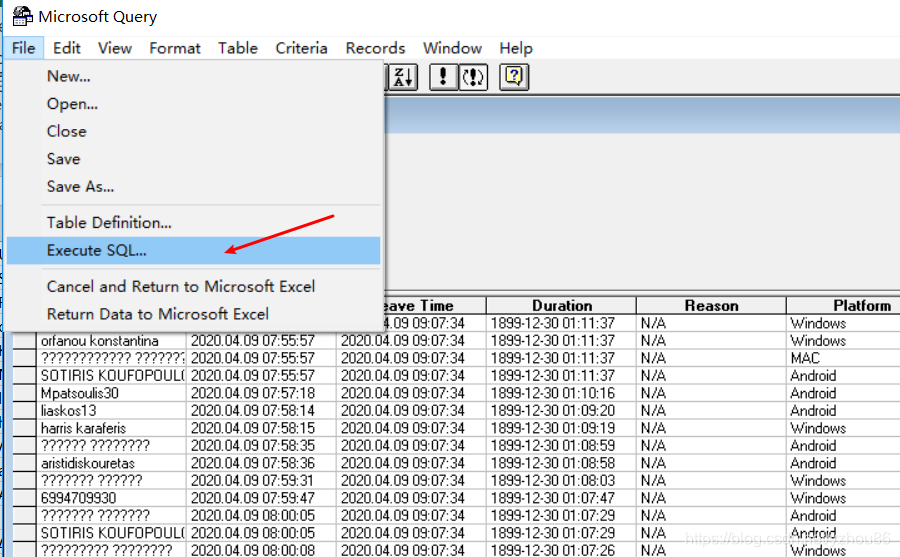Open Help via the question mark icon
Image resolution: width=900 pixels, height=557 pixels.
point(514,77)
